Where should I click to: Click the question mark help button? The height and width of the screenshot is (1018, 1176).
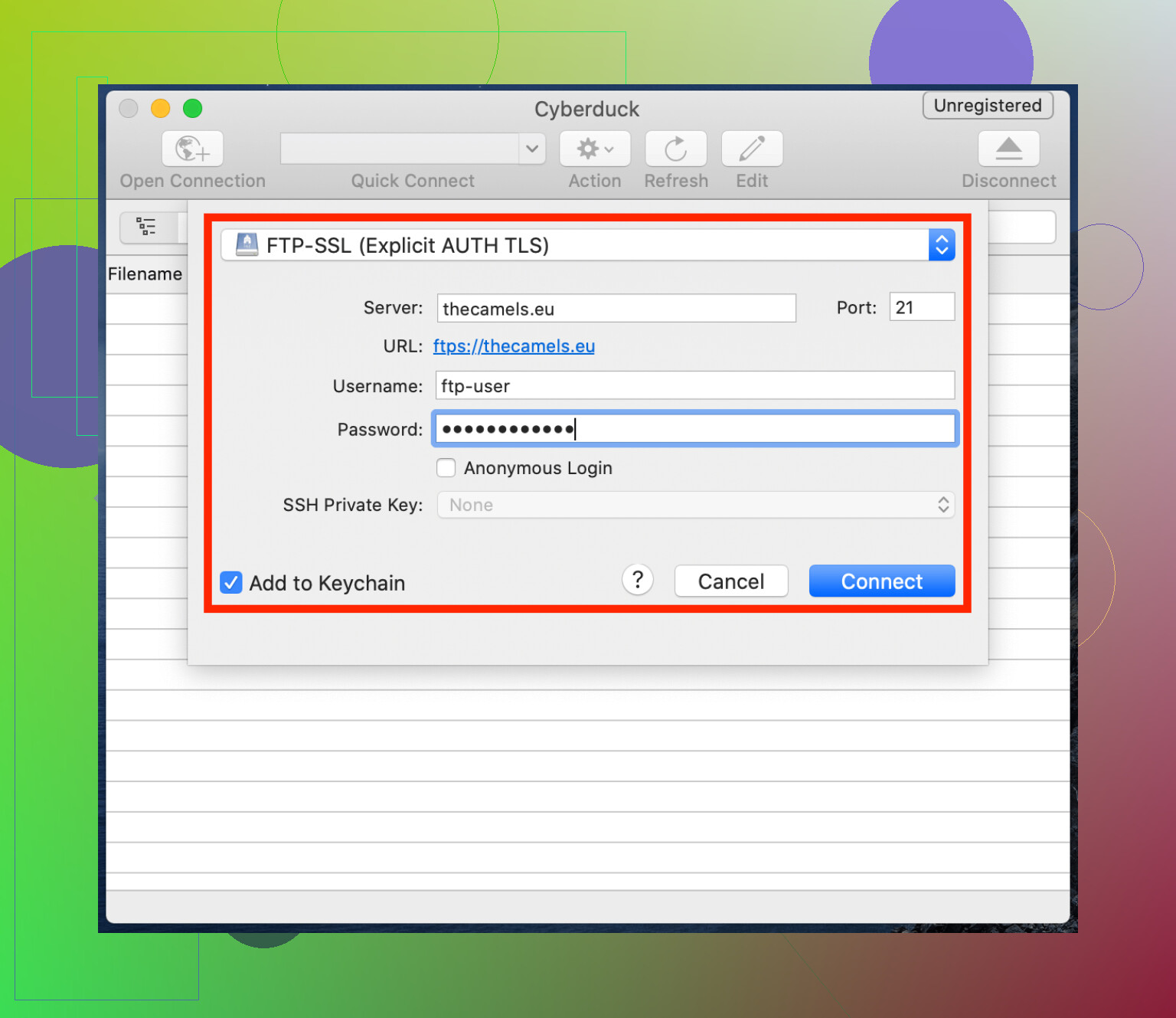pyautogui.click(x=638, y=580)
